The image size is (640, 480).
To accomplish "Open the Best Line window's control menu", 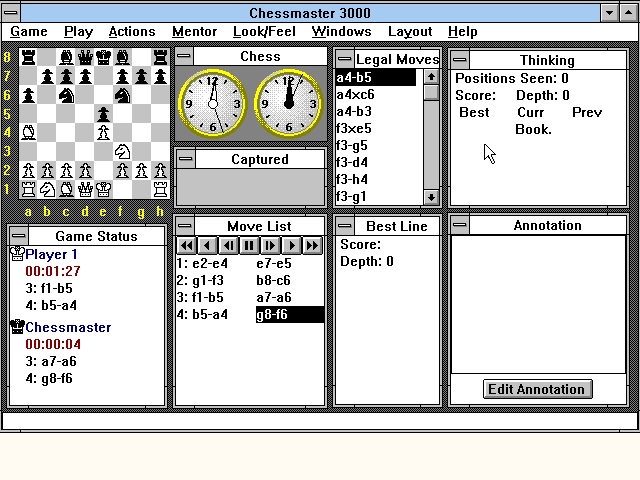I will [x=345, y=225].
